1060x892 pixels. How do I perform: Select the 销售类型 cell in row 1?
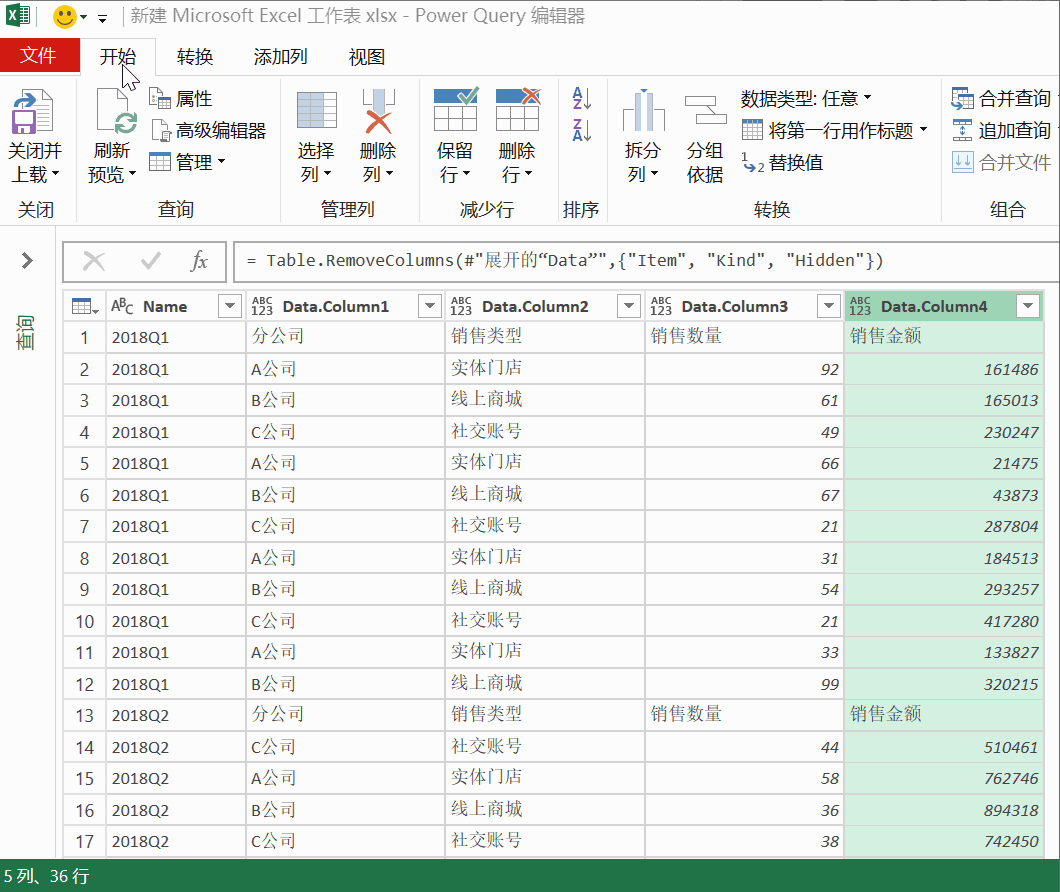[x=545, y=336]
